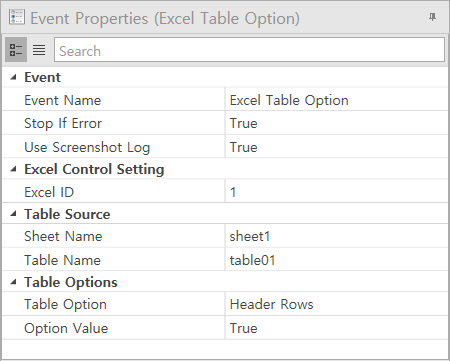Edit the Event Name value field
This screenshot has height=361, width=450.
click(x=336, y=100)
